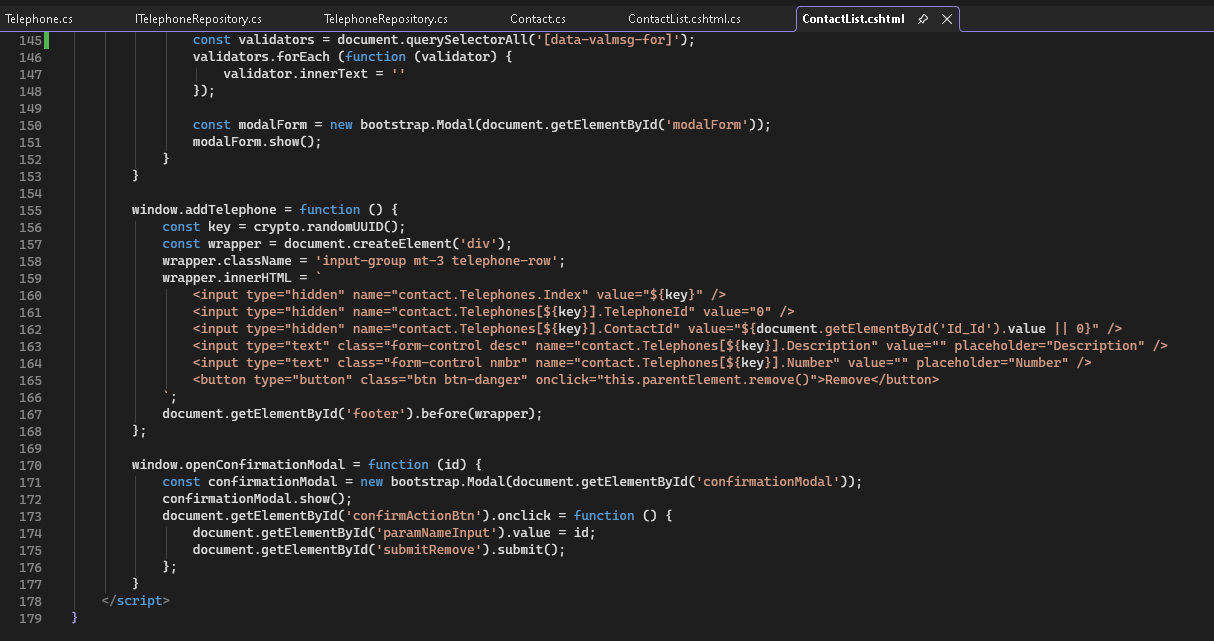The width and height of the screenshot is (1214, 641).
Task: Click 'const modalForm' on line 150
Action: [250, 125]
